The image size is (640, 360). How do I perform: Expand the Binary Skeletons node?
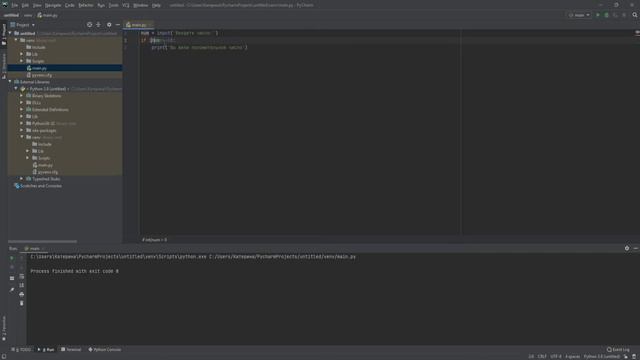(x=22, y=96)
